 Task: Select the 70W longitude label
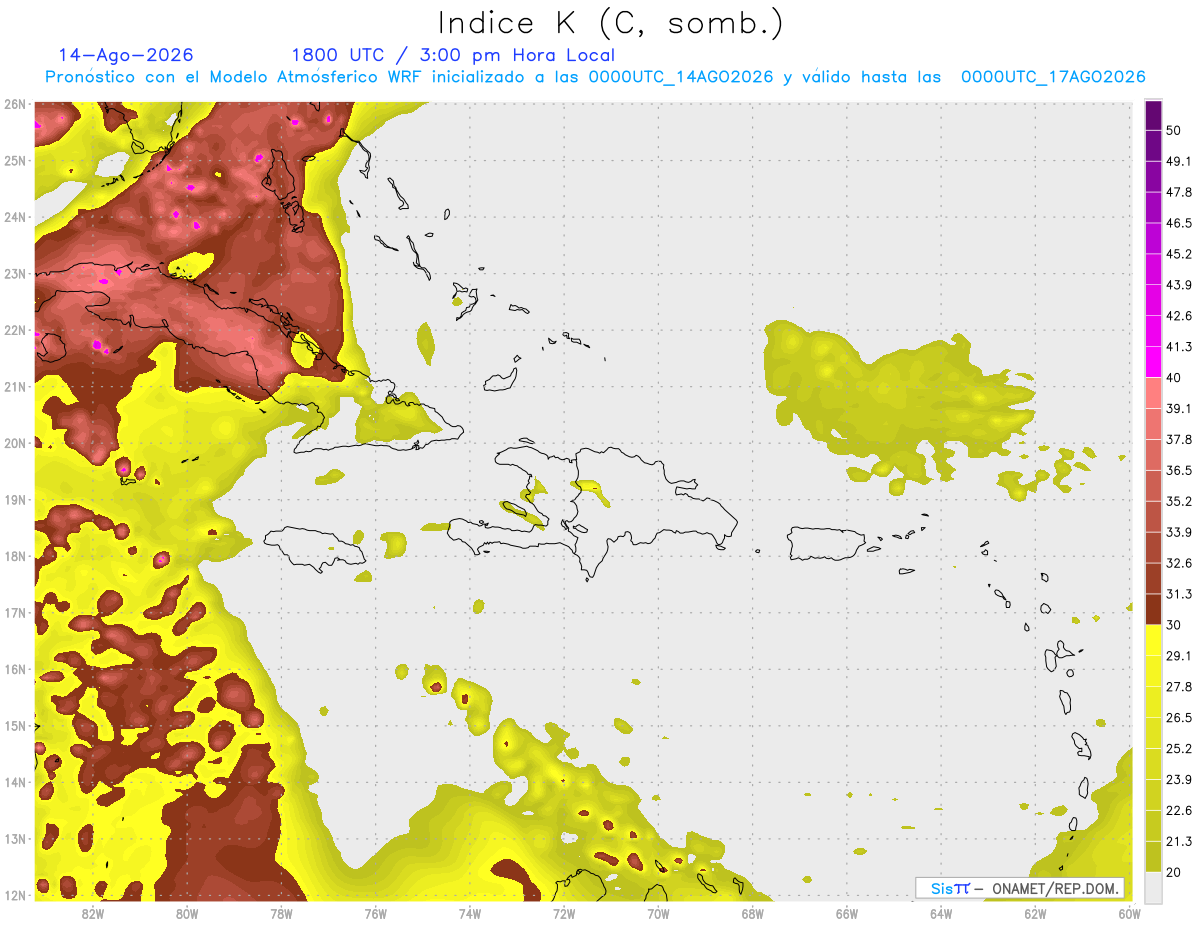click(x=658, y=913)
